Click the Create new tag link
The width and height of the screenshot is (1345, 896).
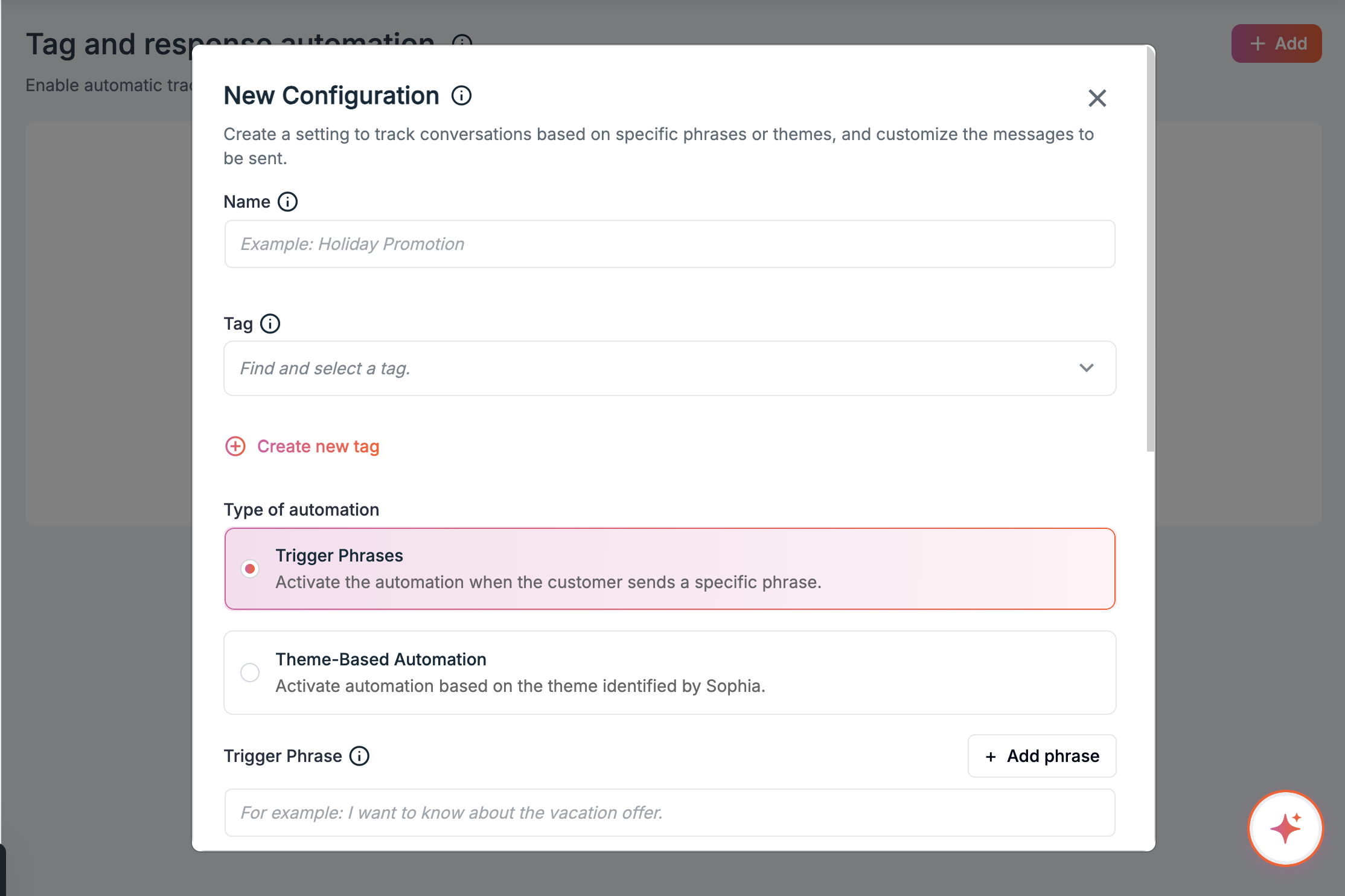point(318,446)
